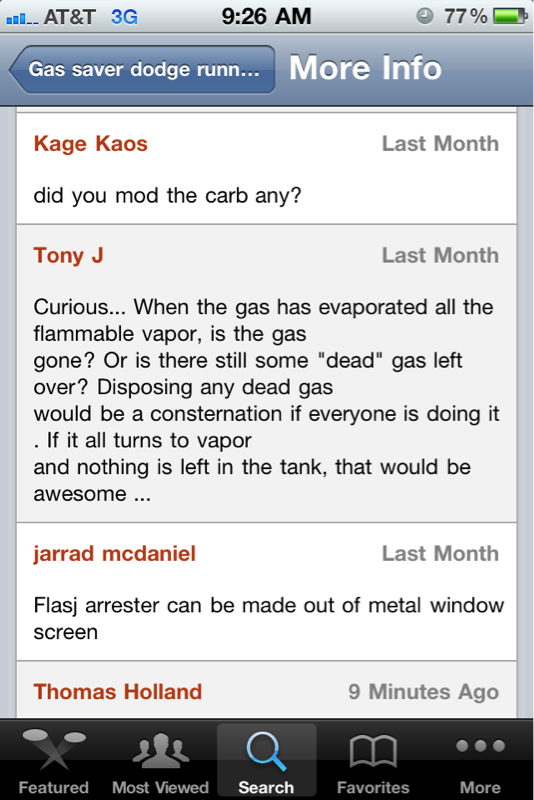Open Thomas Holland commenter name

[x=118, y=692]
